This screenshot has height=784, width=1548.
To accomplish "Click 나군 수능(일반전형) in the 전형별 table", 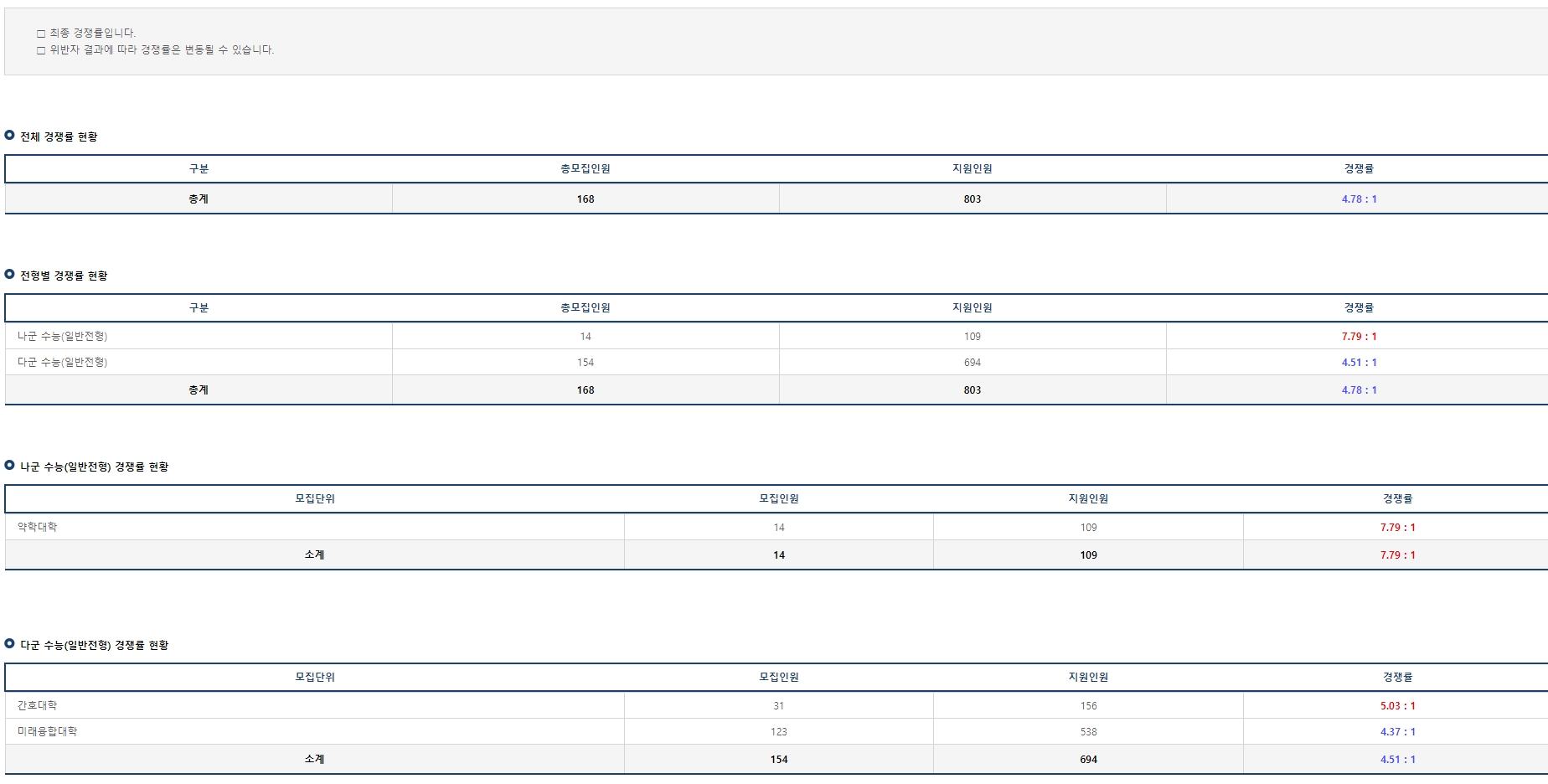I will coord(63,336).
